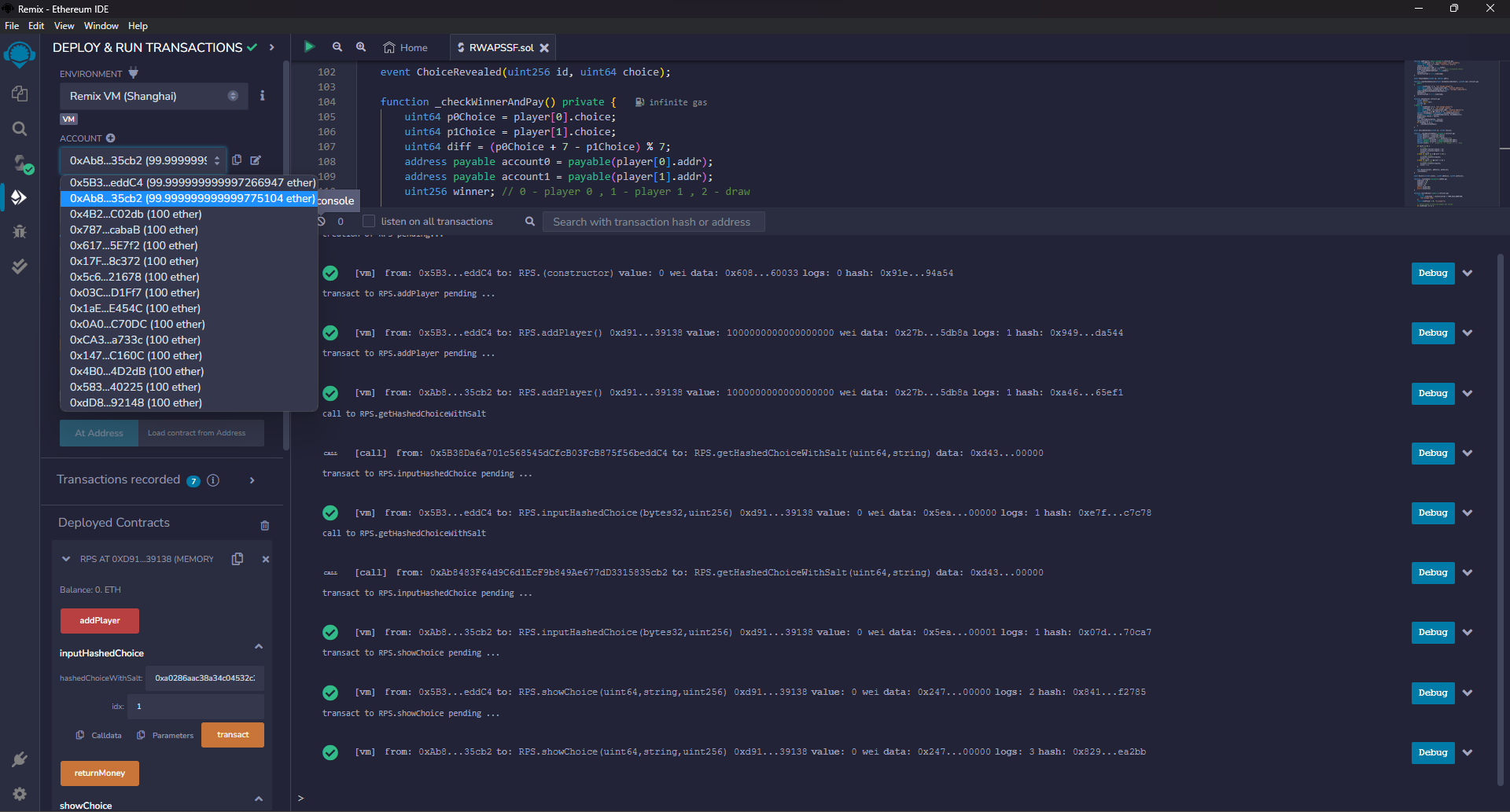Click the console search magnifier icon

(x=530, y=222)
